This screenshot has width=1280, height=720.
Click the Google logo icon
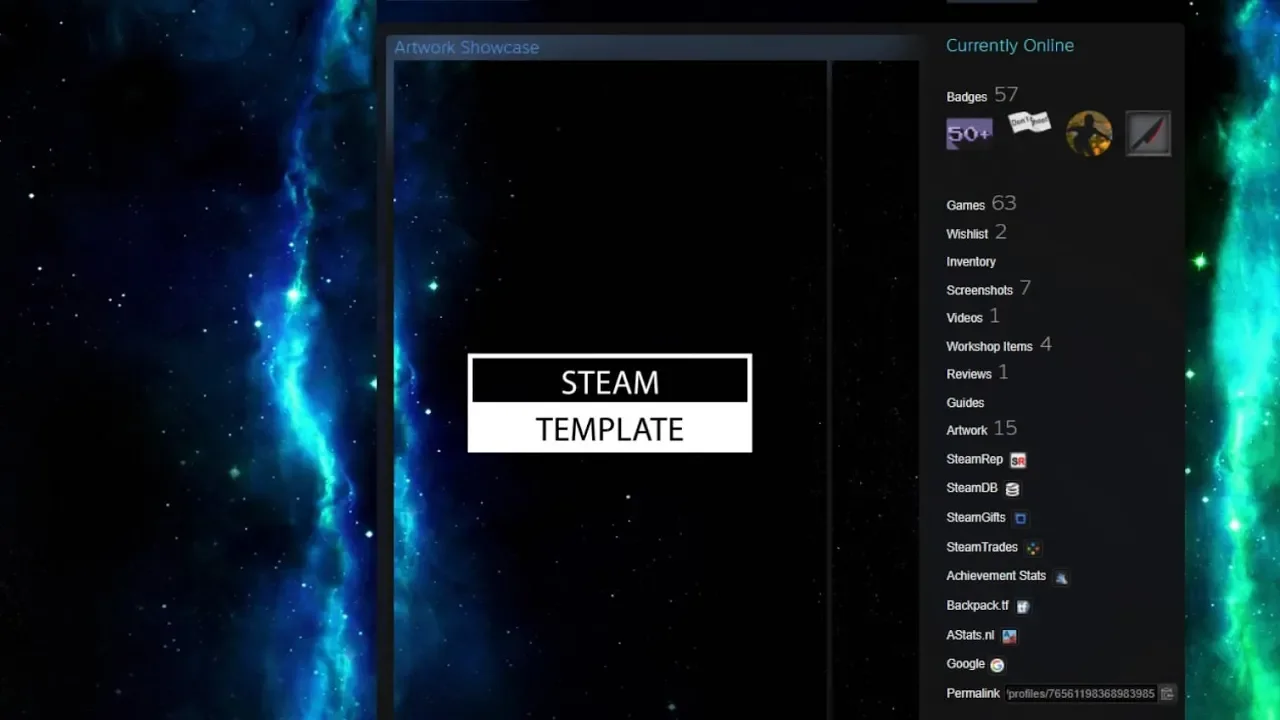pos(997,665)
